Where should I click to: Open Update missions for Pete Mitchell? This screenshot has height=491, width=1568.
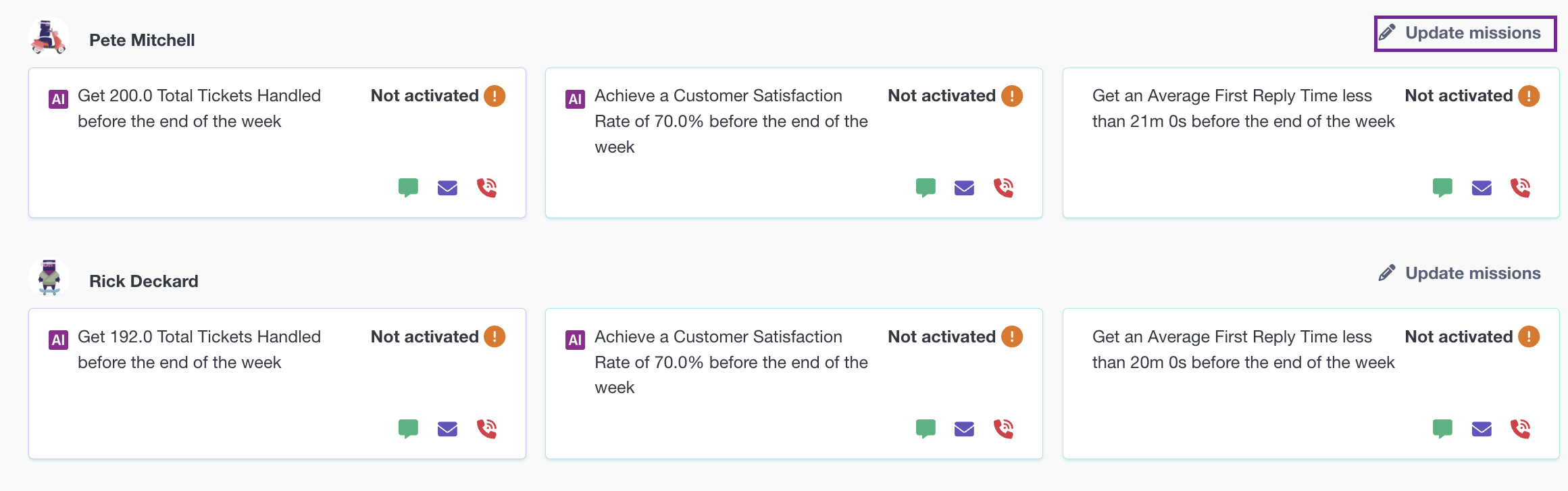[1465, 33]
